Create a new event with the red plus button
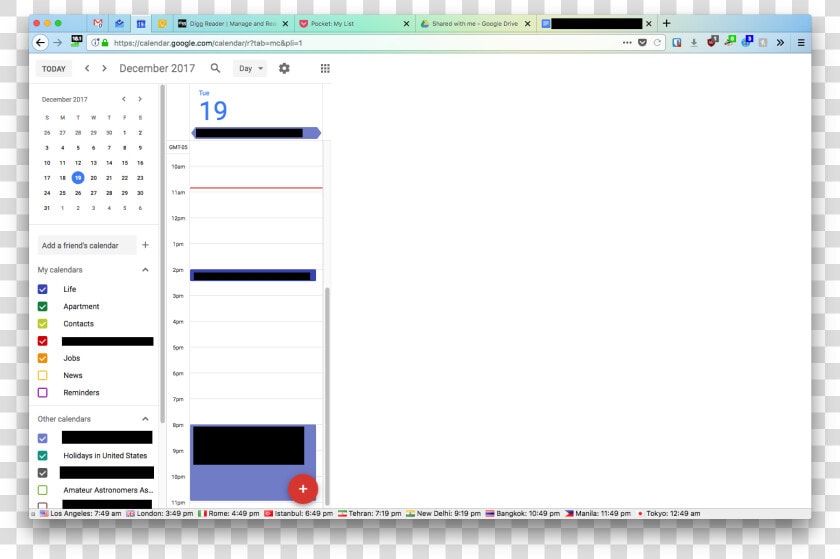 (303, 489)
